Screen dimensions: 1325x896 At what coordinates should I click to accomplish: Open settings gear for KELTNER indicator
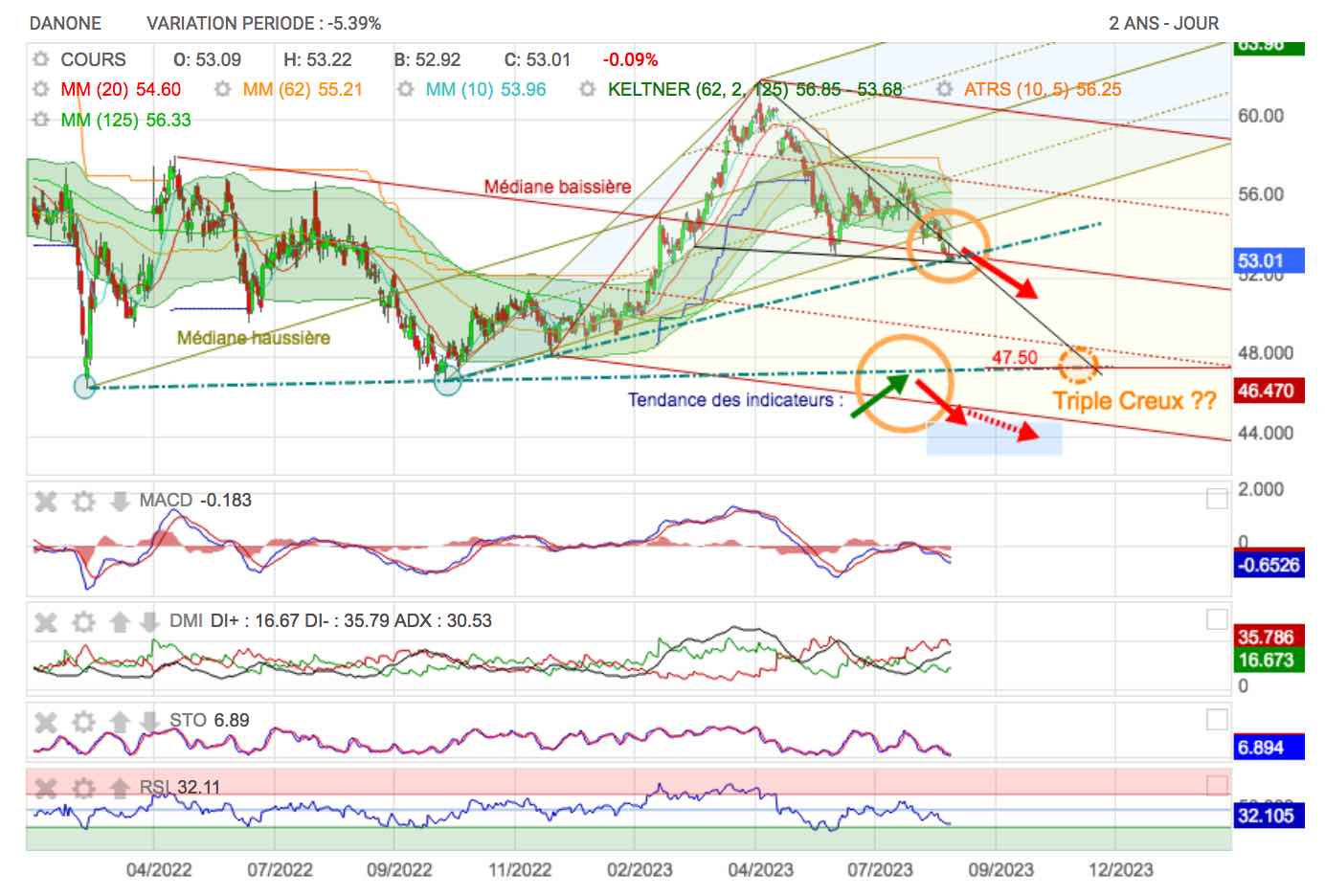588,89
